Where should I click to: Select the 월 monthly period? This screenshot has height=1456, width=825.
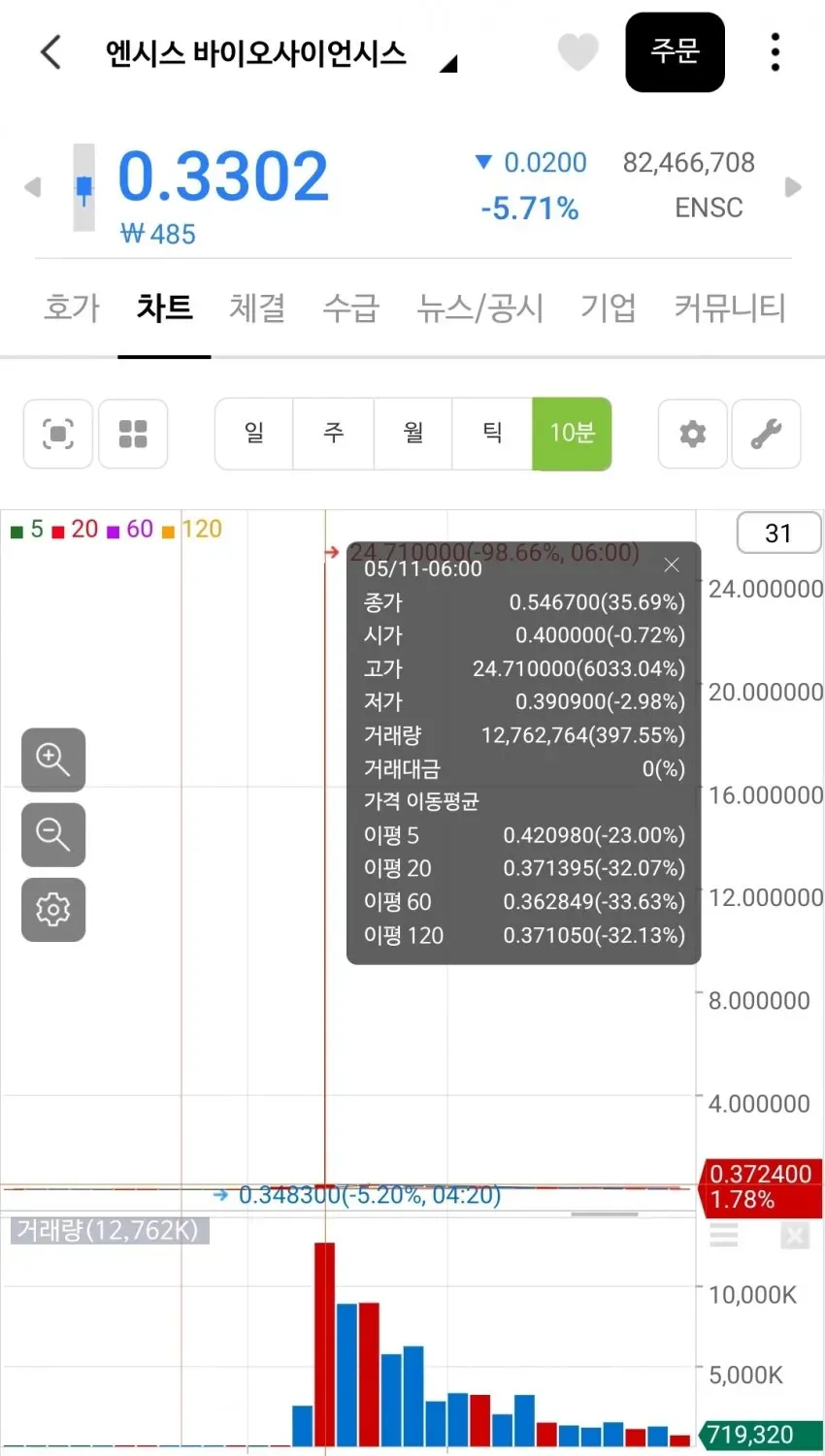tap(413, 433)
